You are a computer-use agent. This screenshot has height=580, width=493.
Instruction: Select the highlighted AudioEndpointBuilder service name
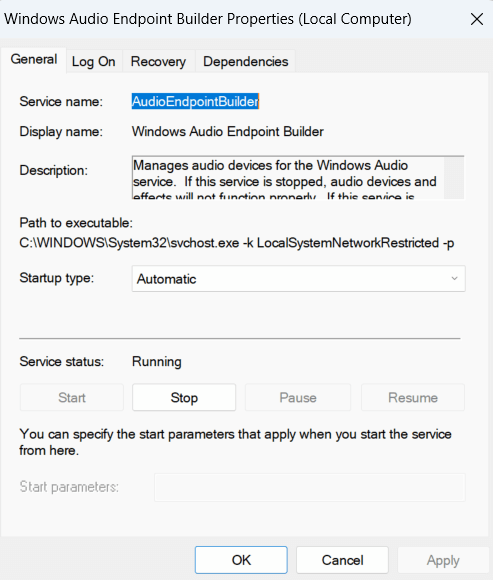(195, 101)
